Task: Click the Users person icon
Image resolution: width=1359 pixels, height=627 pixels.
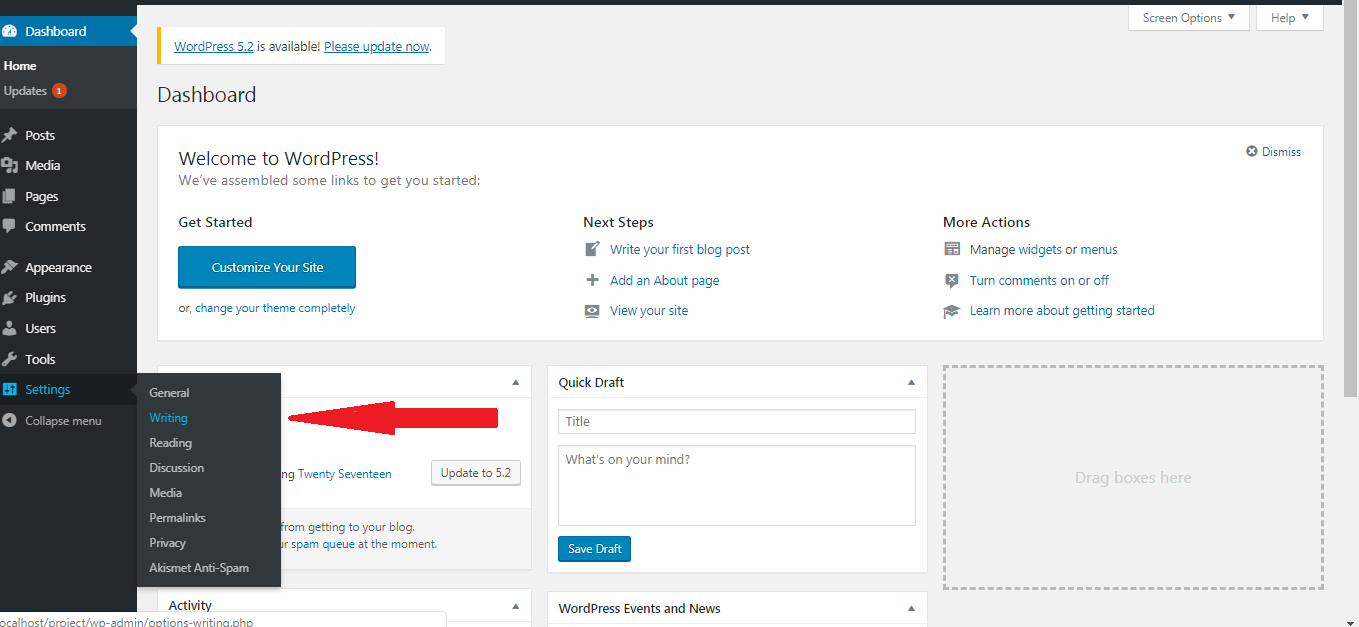Action: 9,328
